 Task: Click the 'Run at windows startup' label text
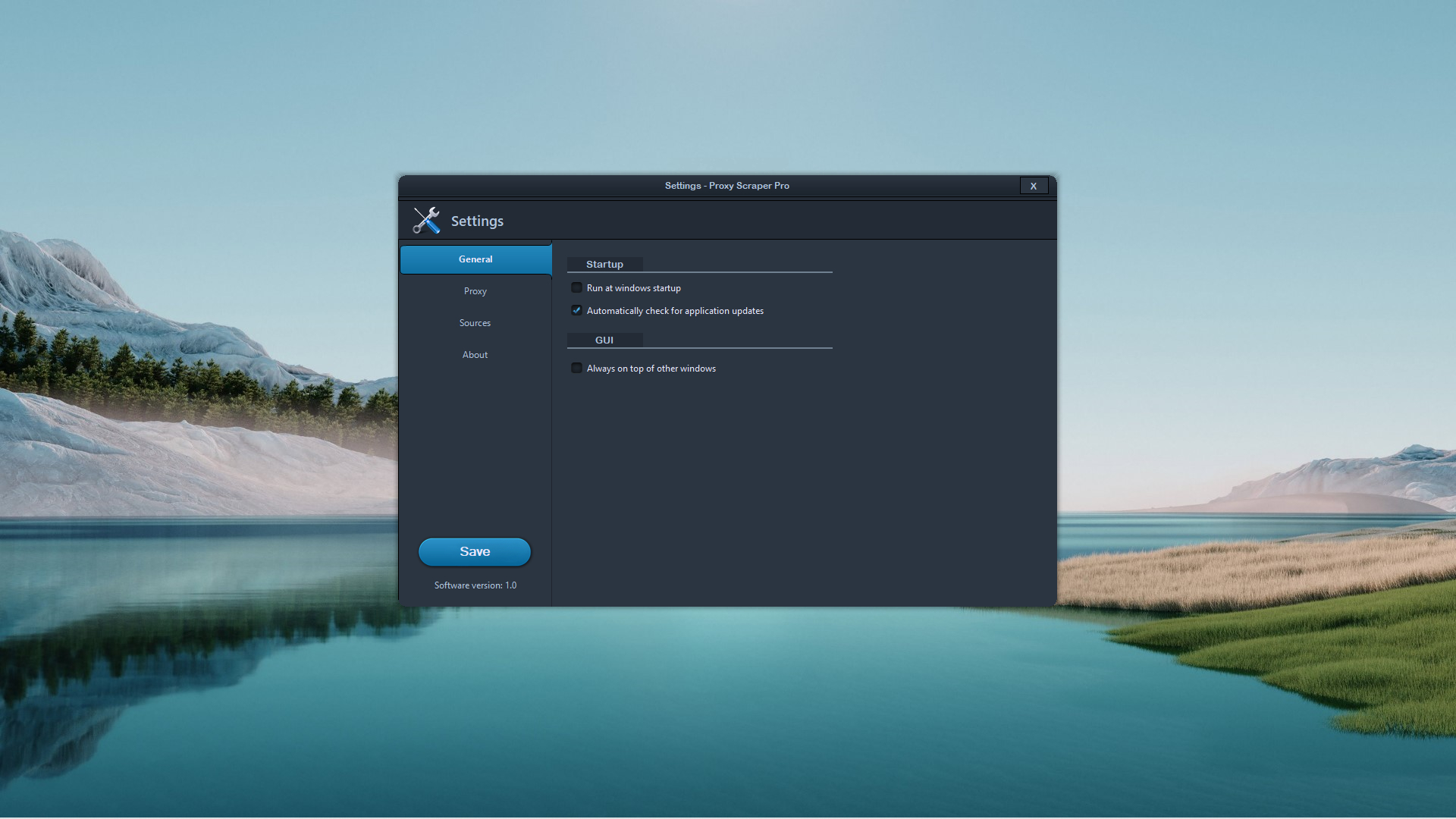[x=633, y=288]
